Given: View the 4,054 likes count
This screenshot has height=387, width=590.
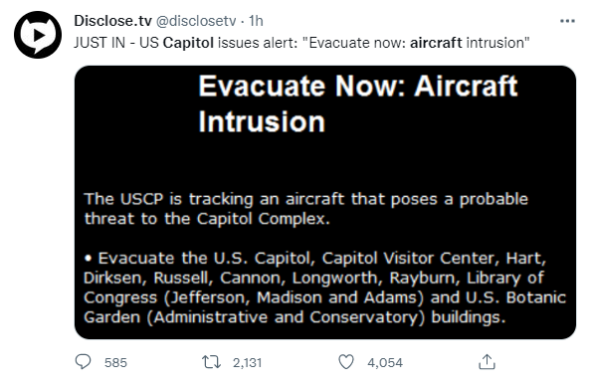Looking at the screenshot, I should coord(385,363).
